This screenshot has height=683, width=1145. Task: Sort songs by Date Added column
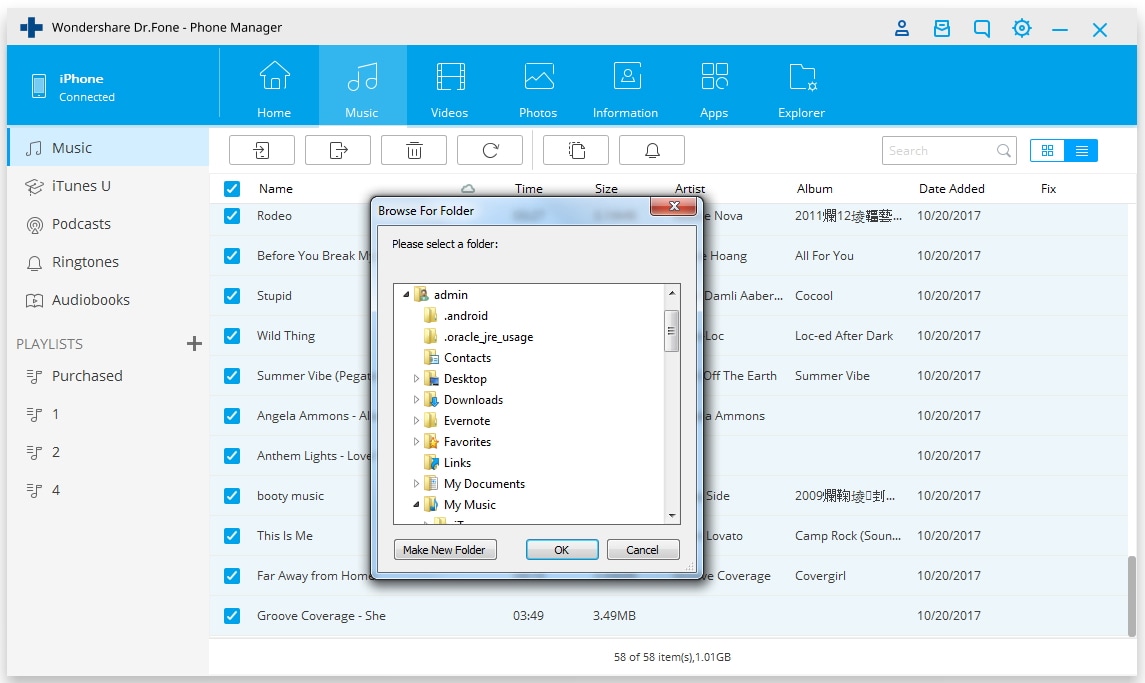click(951, 188)
